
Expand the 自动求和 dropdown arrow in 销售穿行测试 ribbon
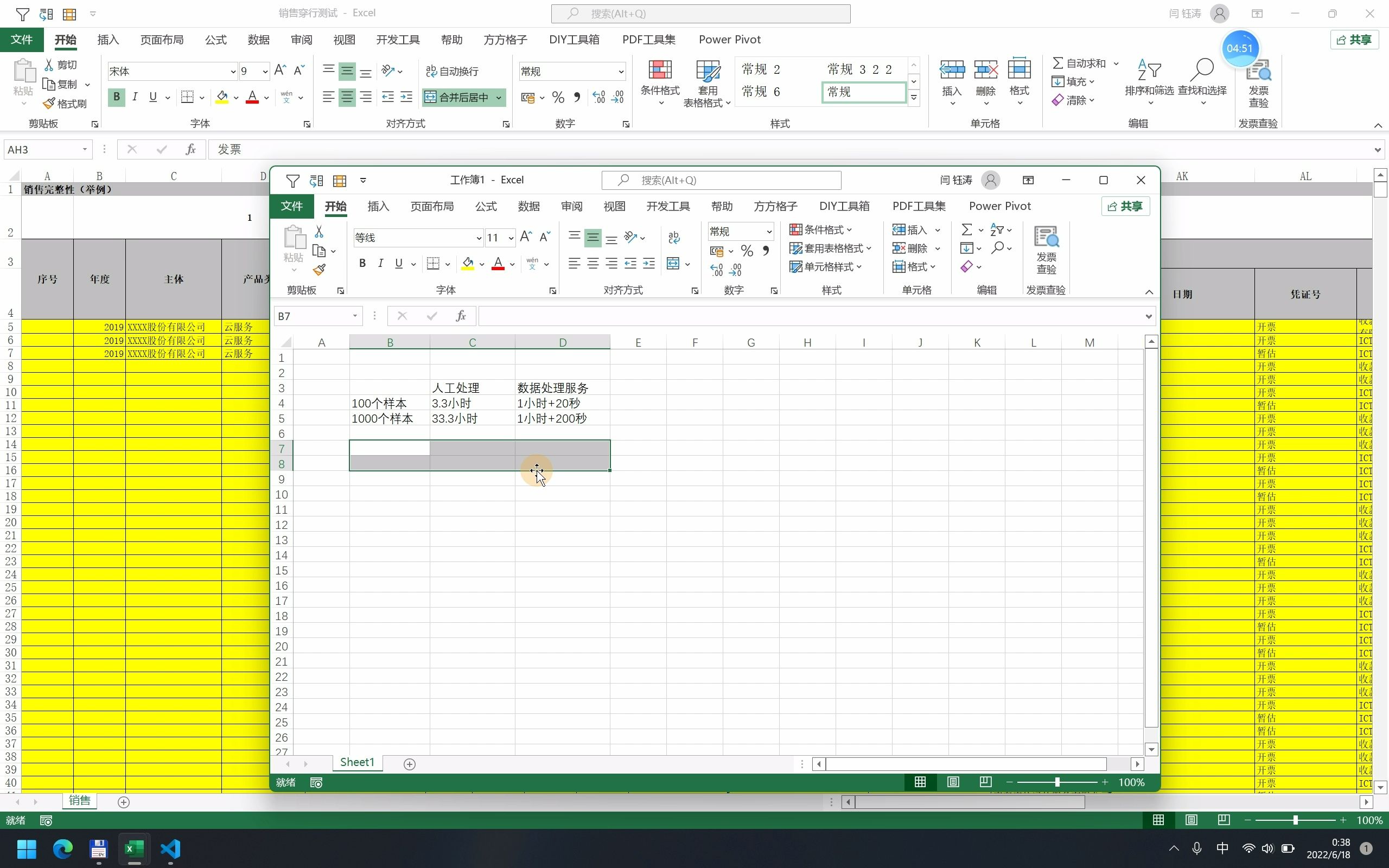pos(1116,63)
